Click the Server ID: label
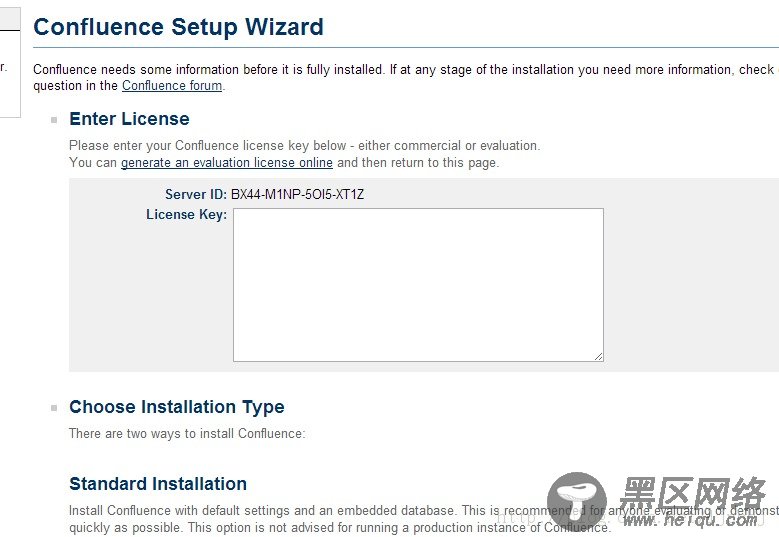779x537 pixels. [196, 194]
